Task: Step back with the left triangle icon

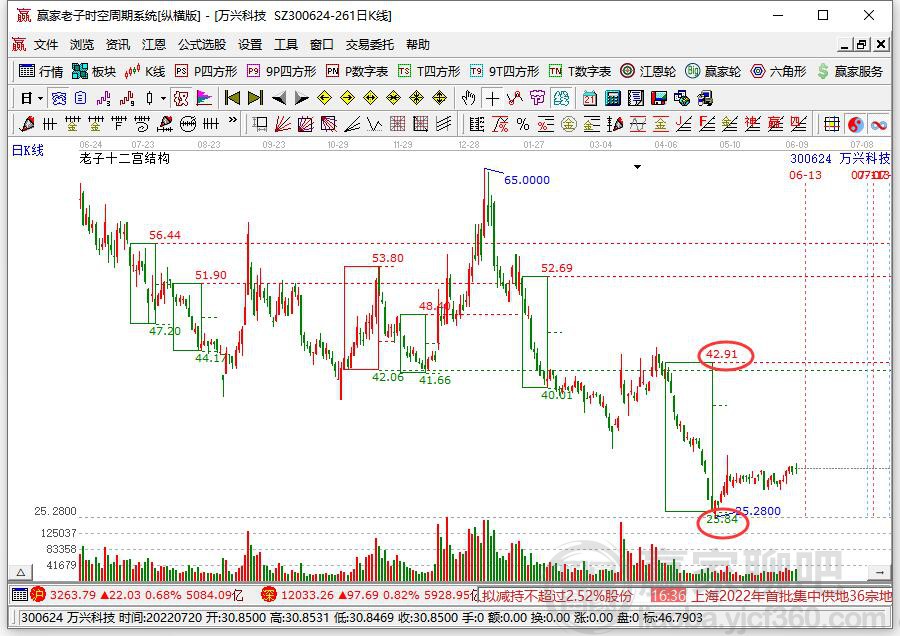Action: pos(279,99)
